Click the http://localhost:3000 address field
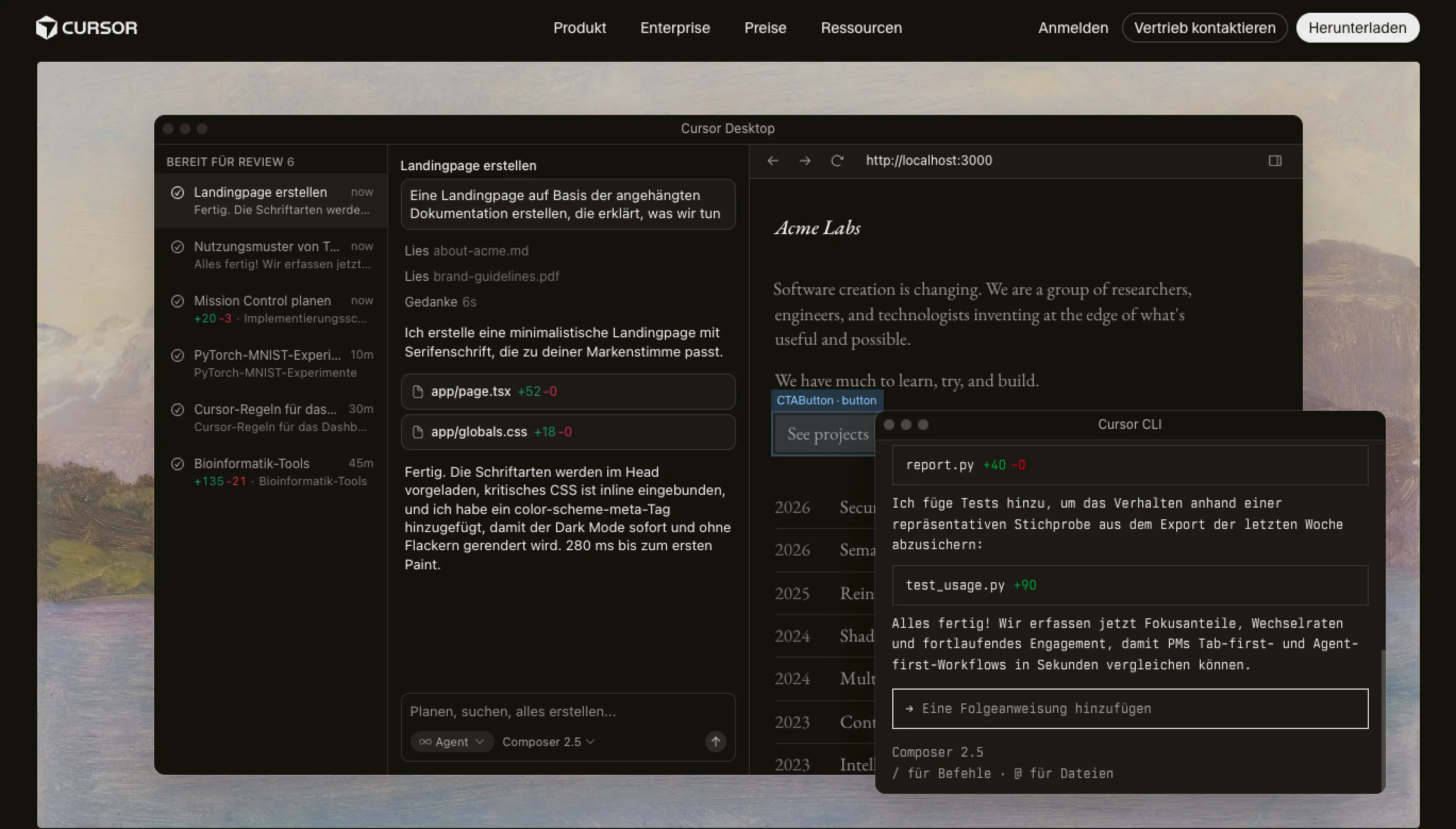Screen dimensions: 1456x829 tap(928, 161)
